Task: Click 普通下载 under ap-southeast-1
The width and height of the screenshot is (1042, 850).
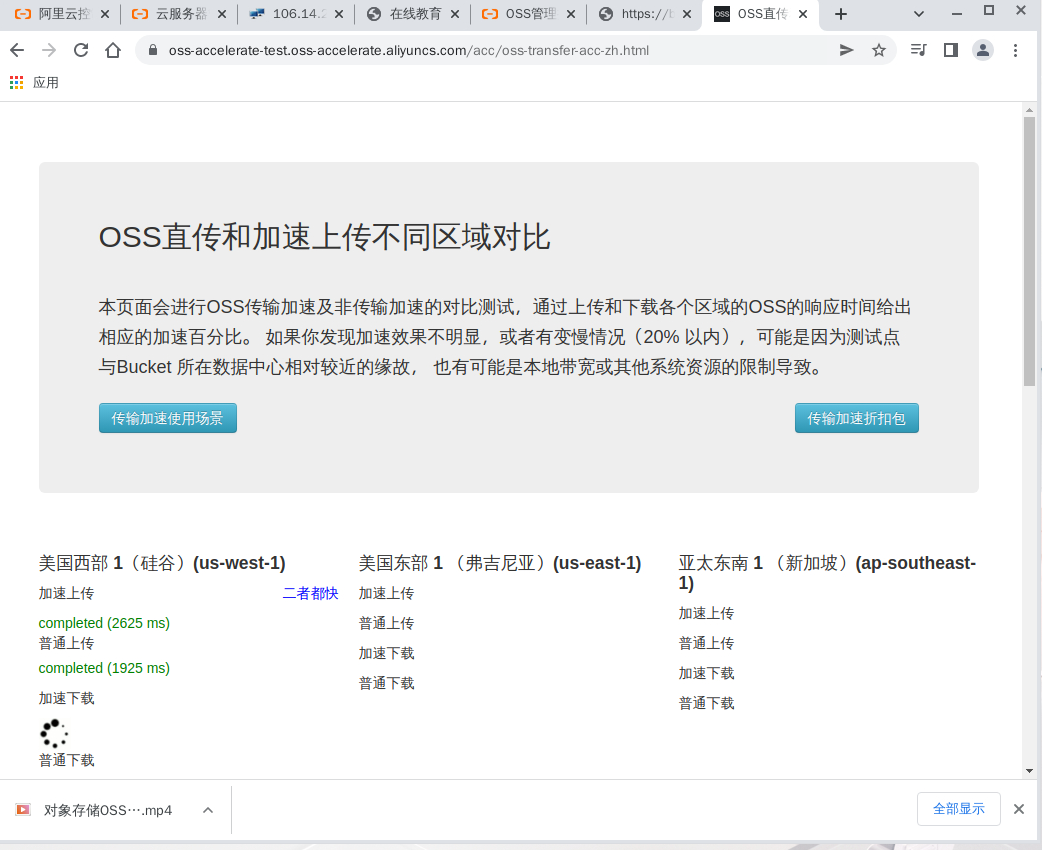Action: point(706,703)
